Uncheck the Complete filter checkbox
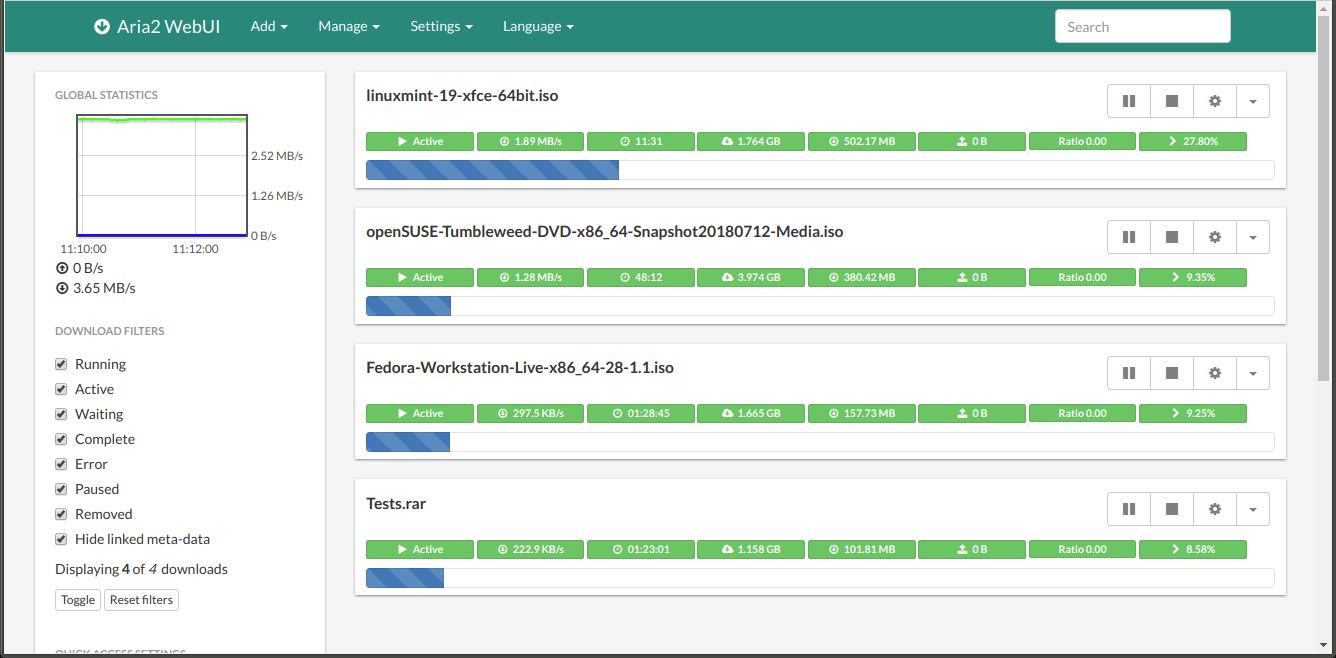1336x658 pixels. [x=61, y=439]
